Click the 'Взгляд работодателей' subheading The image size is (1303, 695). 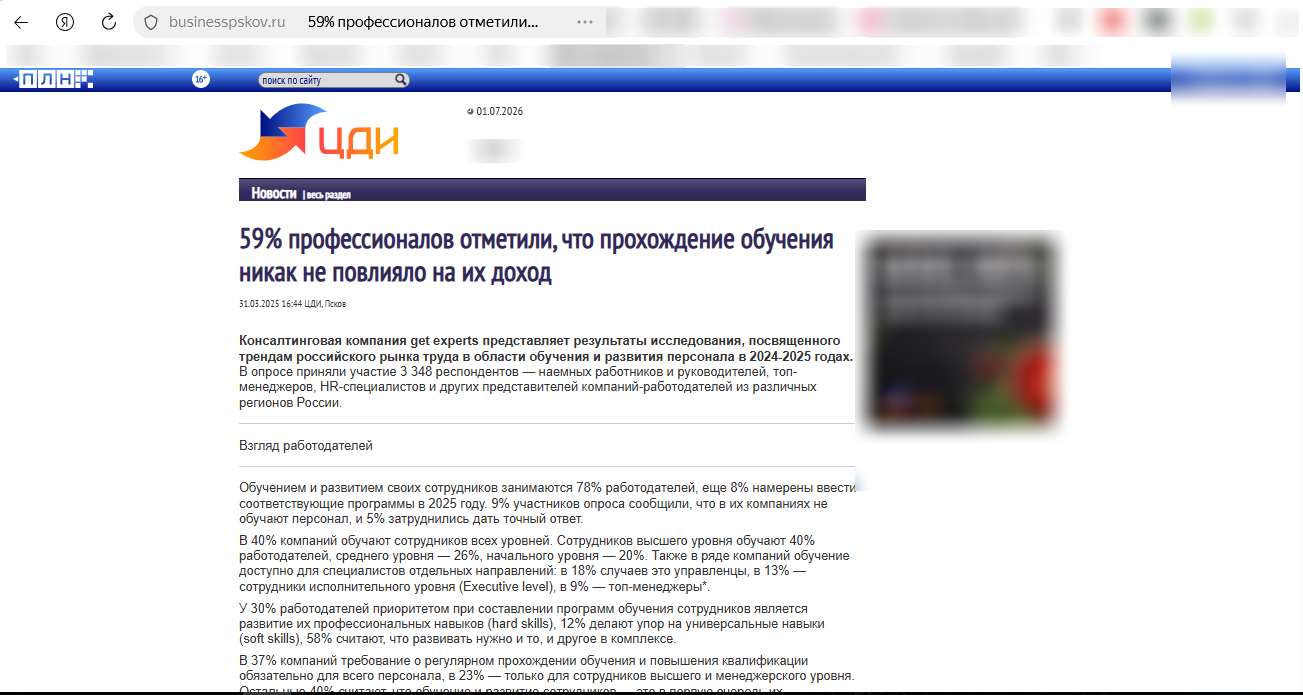click(305, 445)
